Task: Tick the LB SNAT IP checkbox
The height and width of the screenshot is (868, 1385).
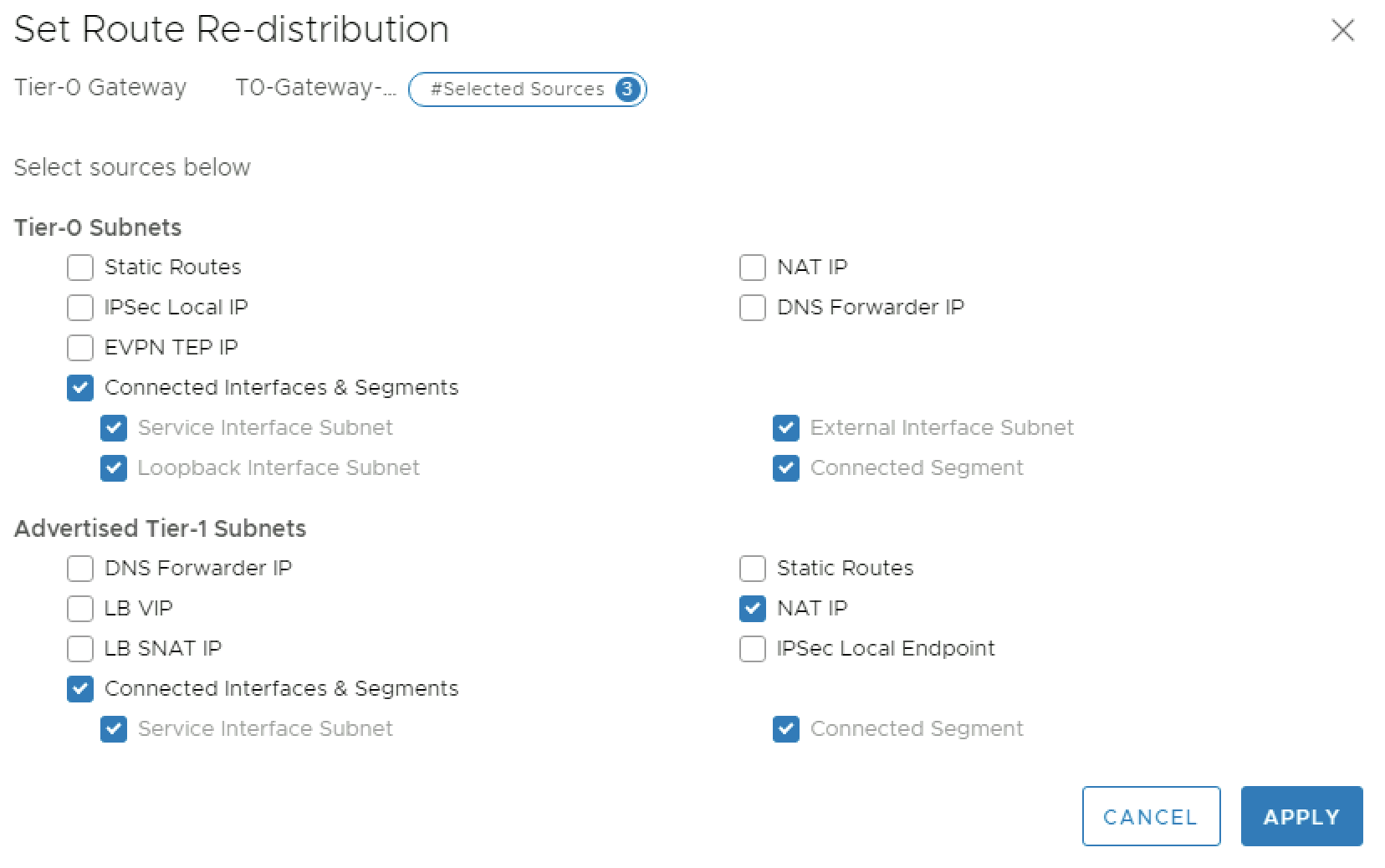Action: point(80,649)
